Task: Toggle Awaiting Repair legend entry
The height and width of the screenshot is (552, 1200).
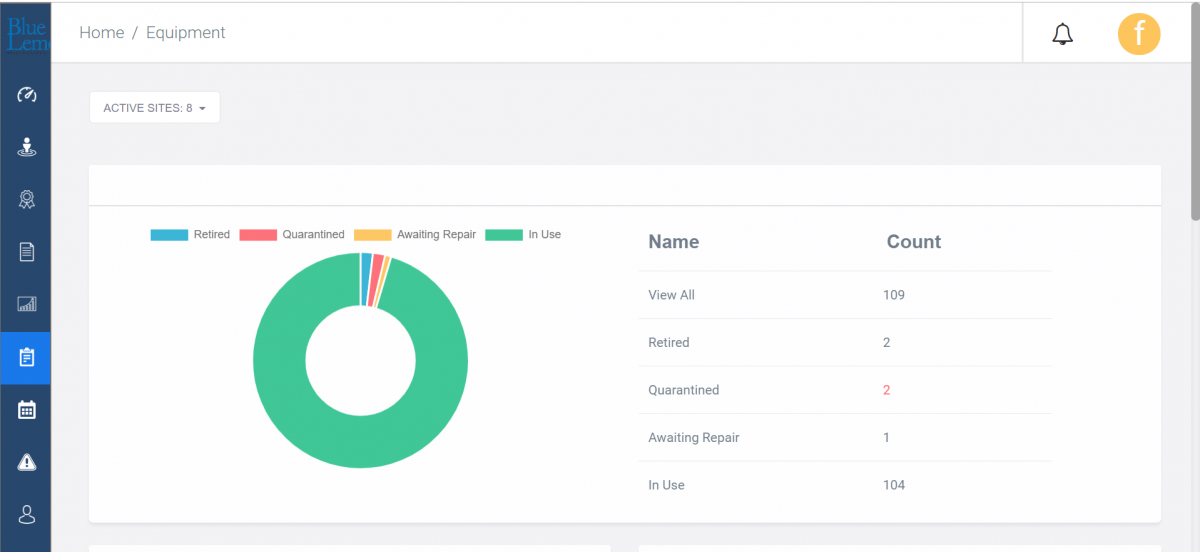Action: coord(415,235)
